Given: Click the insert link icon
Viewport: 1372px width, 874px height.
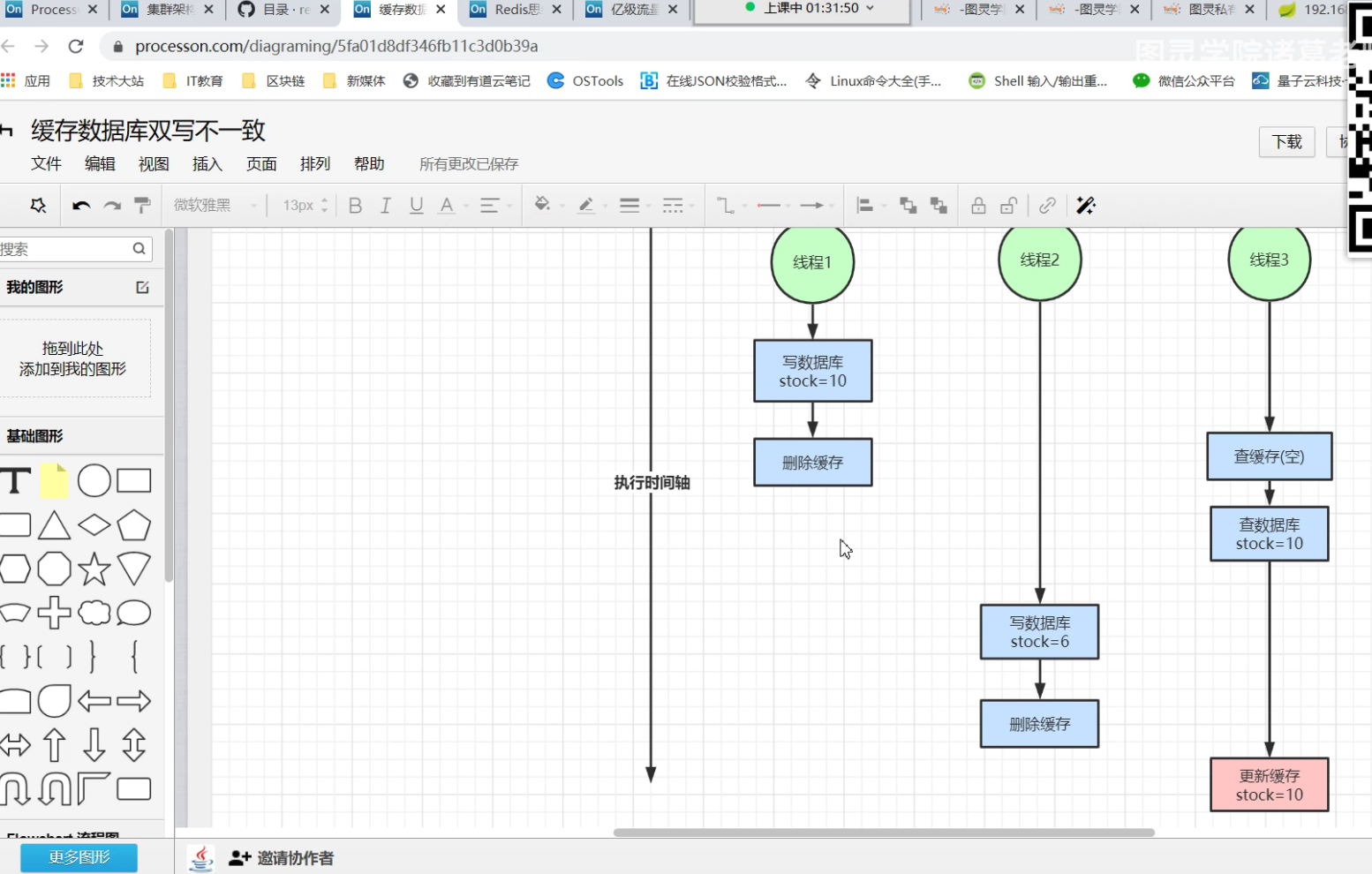Looking at the screenshot, I should coord(1047,206).
